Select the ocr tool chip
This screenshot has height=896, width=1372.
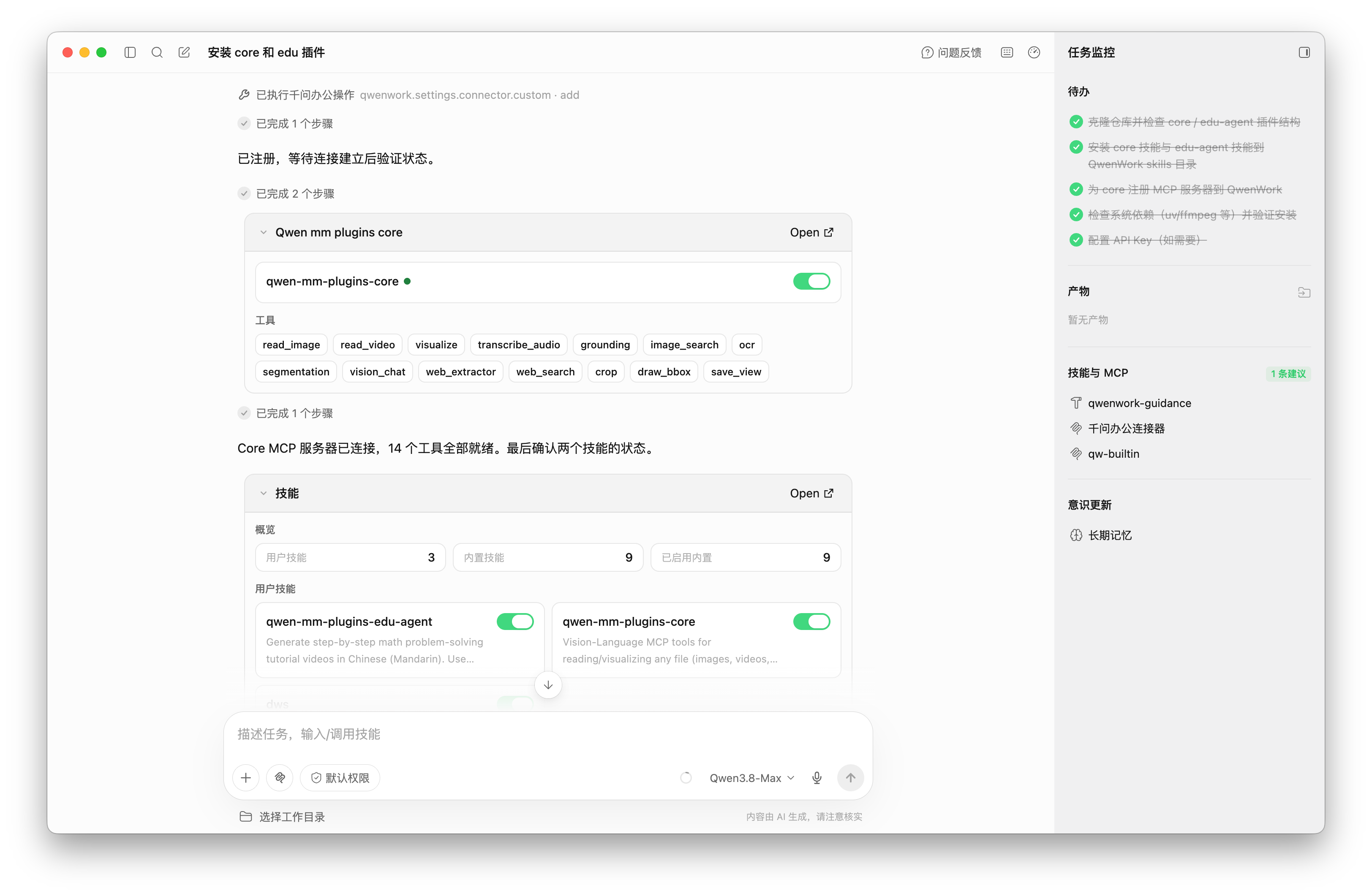click(746, 345)
